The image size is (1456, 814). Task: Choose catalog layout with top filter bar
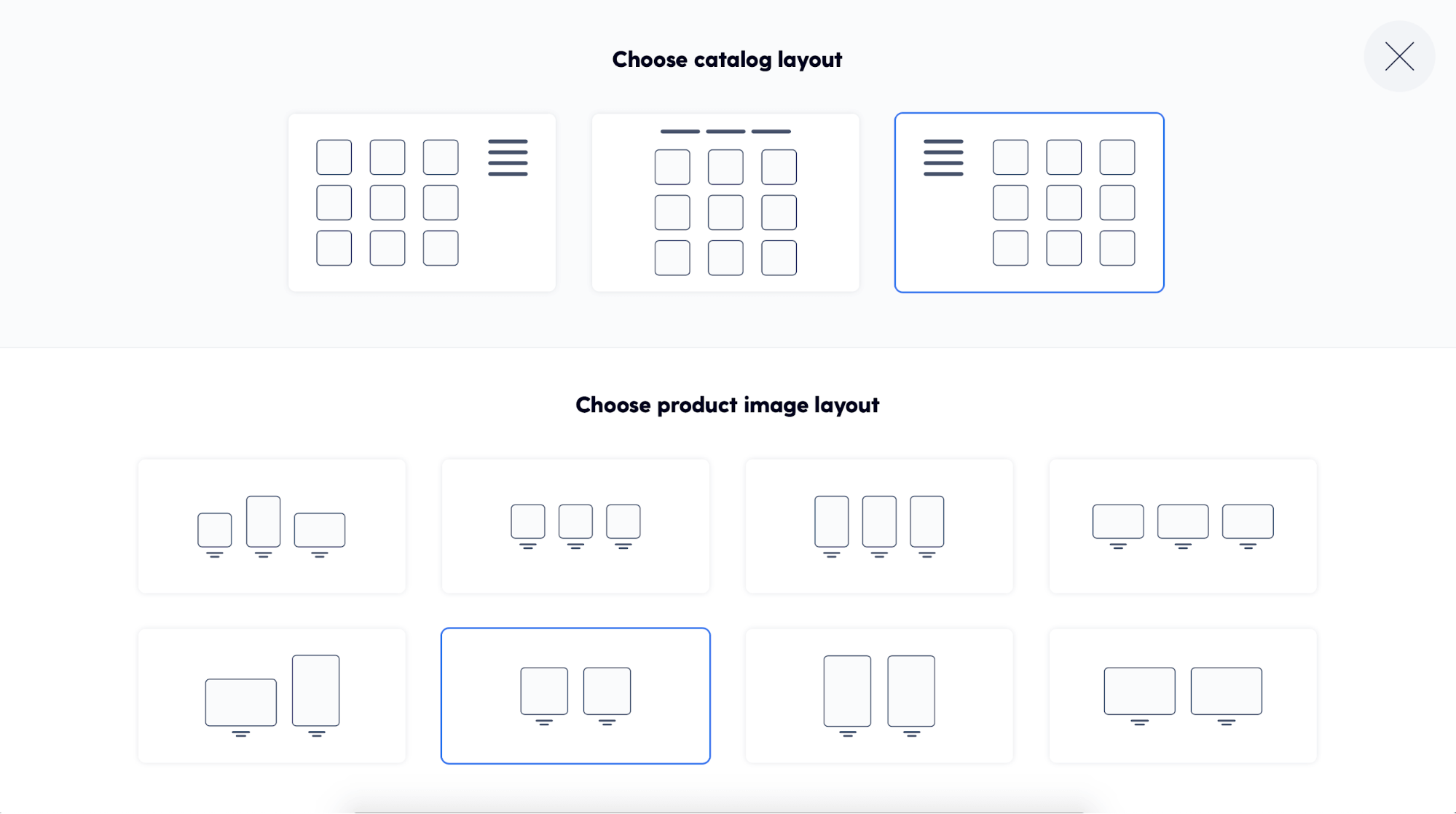(x=725, y=202)
